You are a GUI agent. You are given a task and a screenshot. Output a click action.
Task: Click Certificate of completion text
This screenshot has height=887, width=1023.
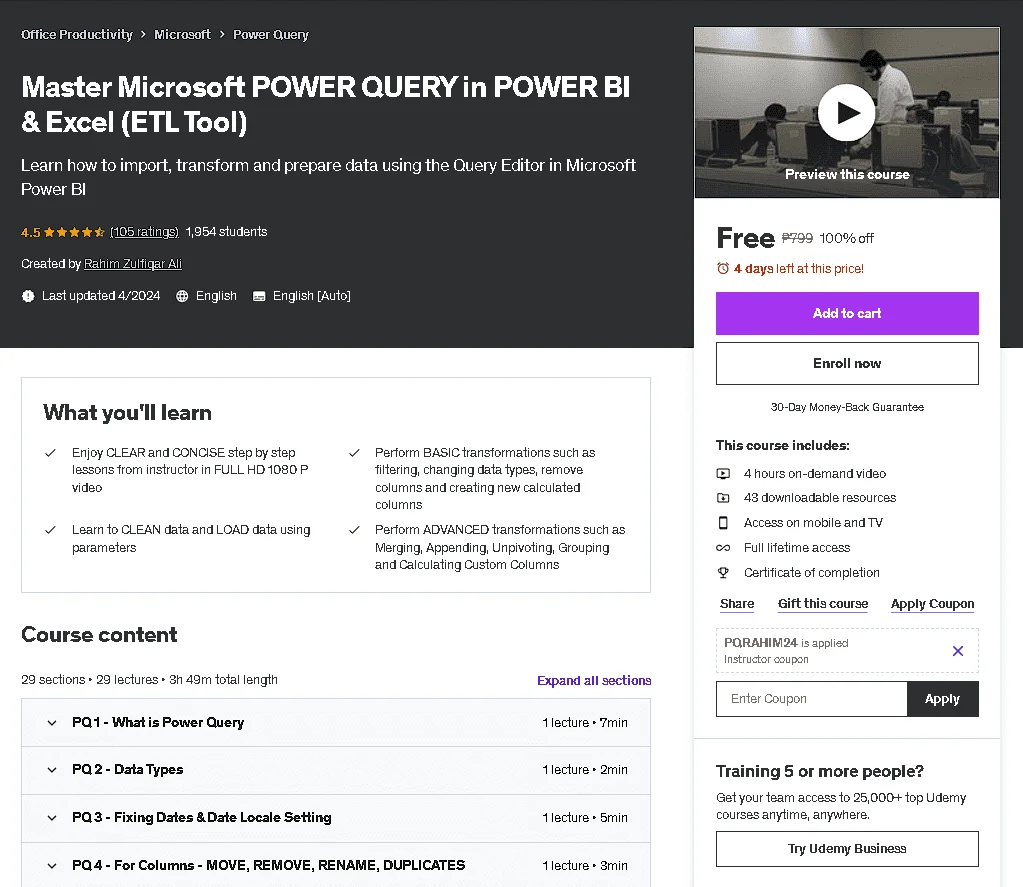click(812, 573)
